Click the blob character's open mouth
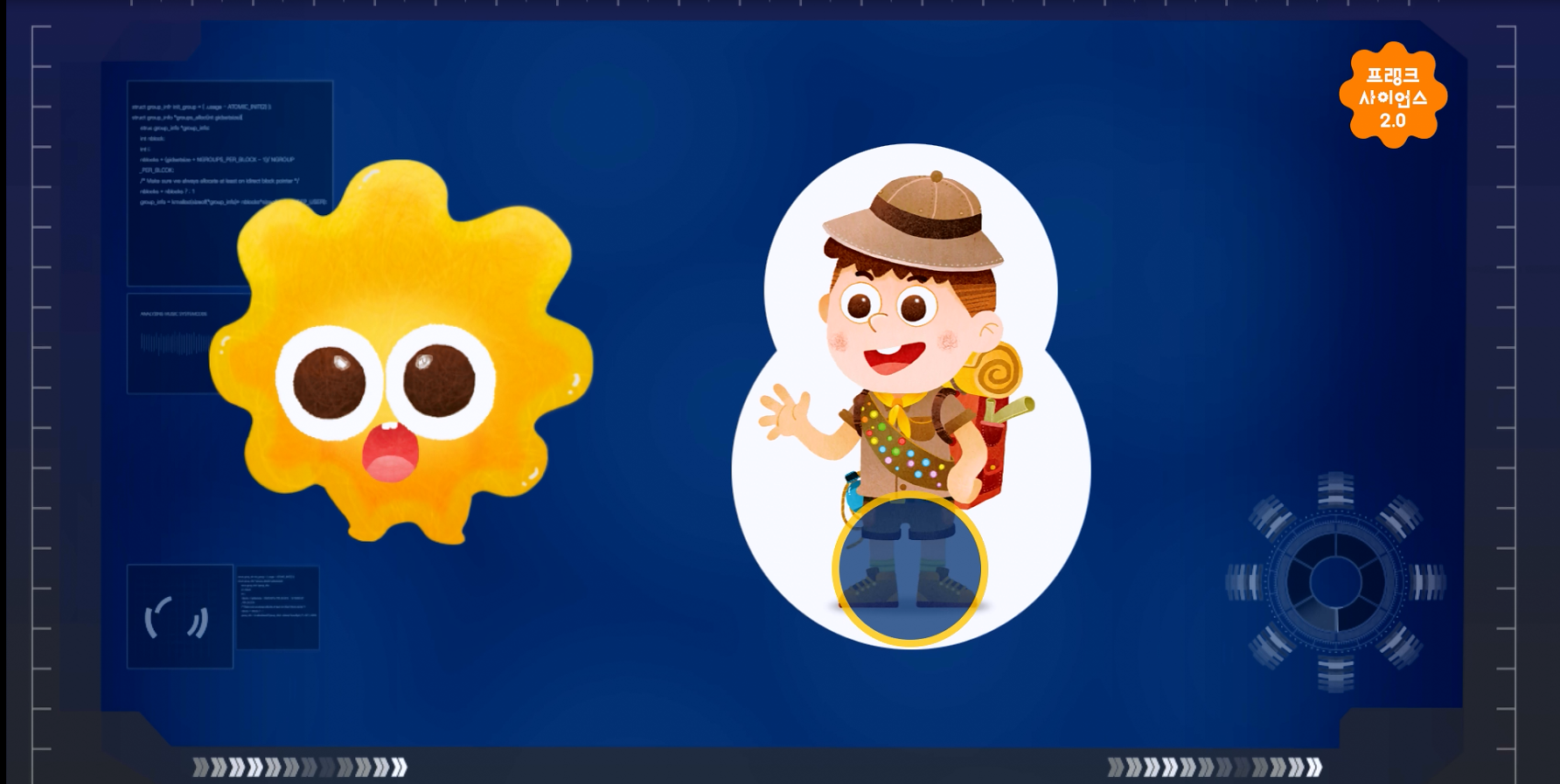The image size is (1560, 784). 390,453
